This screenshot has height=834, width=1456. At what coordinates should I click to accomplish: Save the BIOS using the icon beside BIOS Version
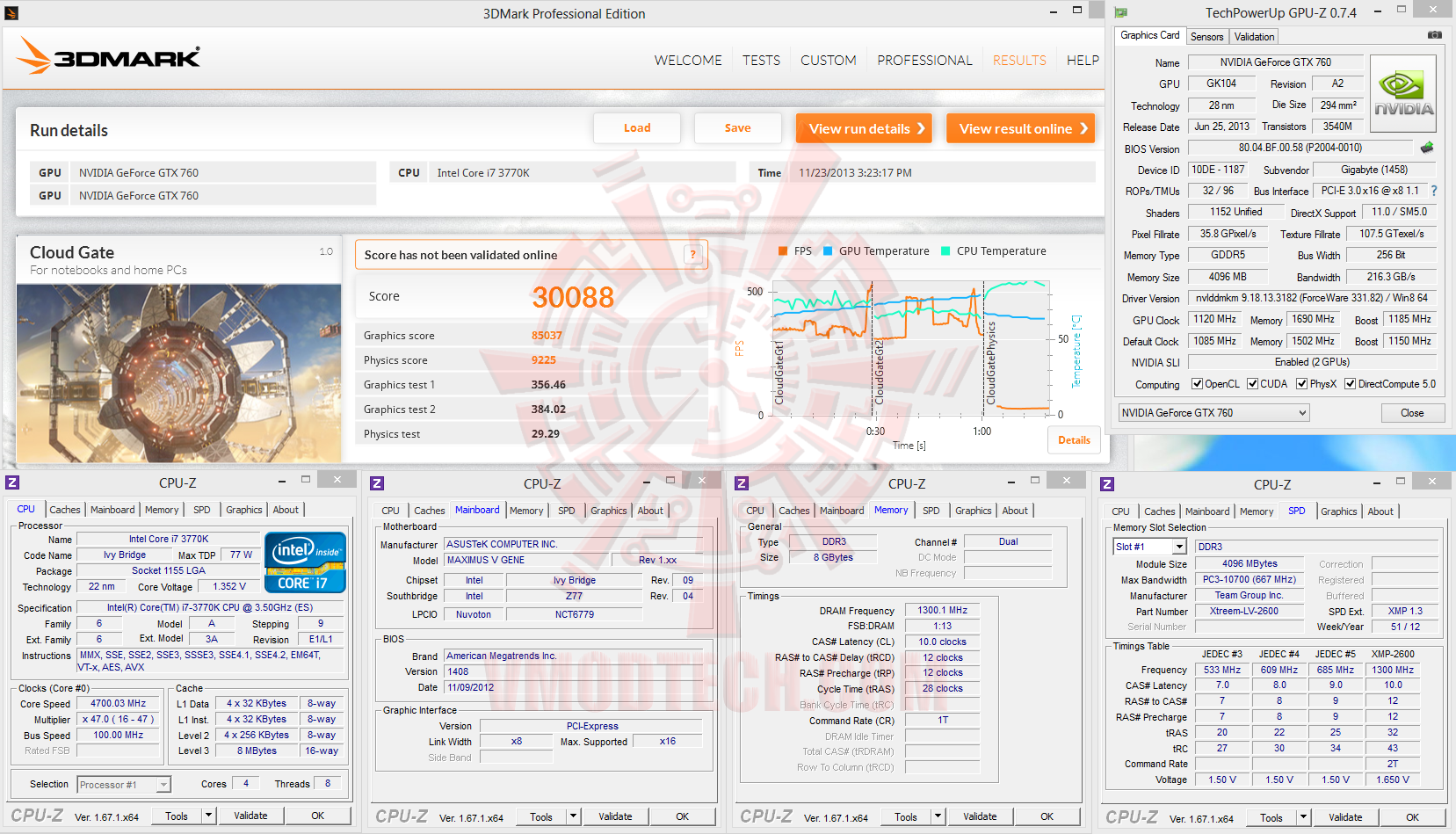coord(1427,148)
